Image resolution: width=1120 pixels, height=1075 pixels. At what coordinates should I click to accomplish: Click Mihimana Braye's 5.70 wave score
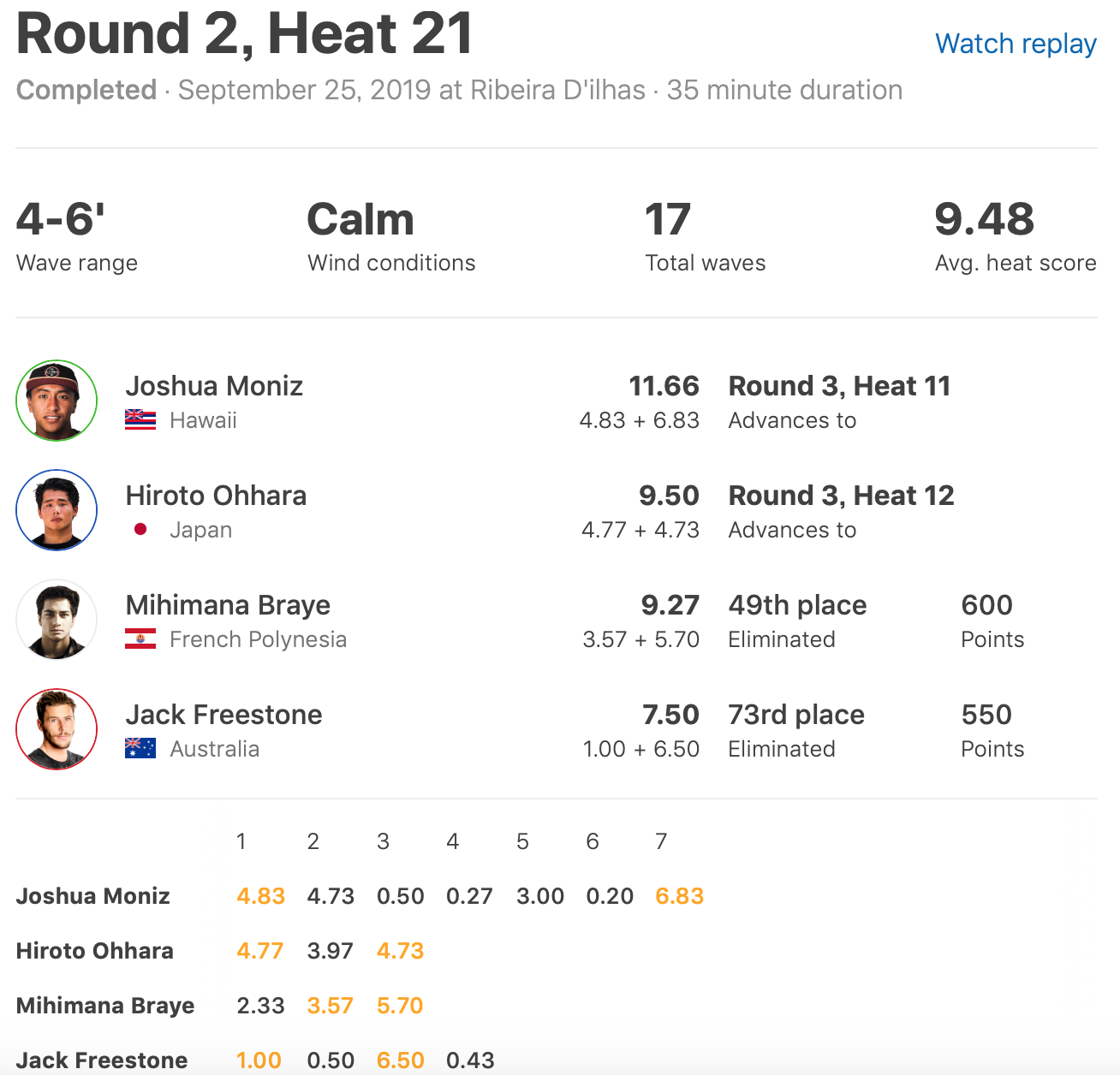(x=400, y=1006)
